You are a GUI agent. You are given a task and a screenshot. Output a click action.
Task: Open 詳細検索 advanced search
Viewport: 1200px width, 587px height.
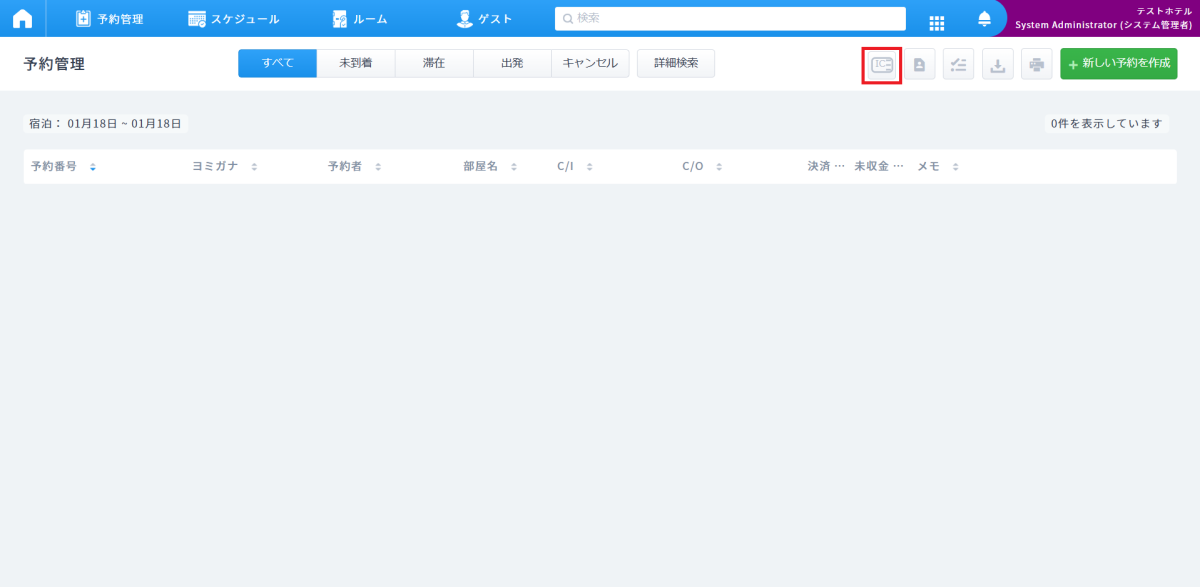pos(676,63)
